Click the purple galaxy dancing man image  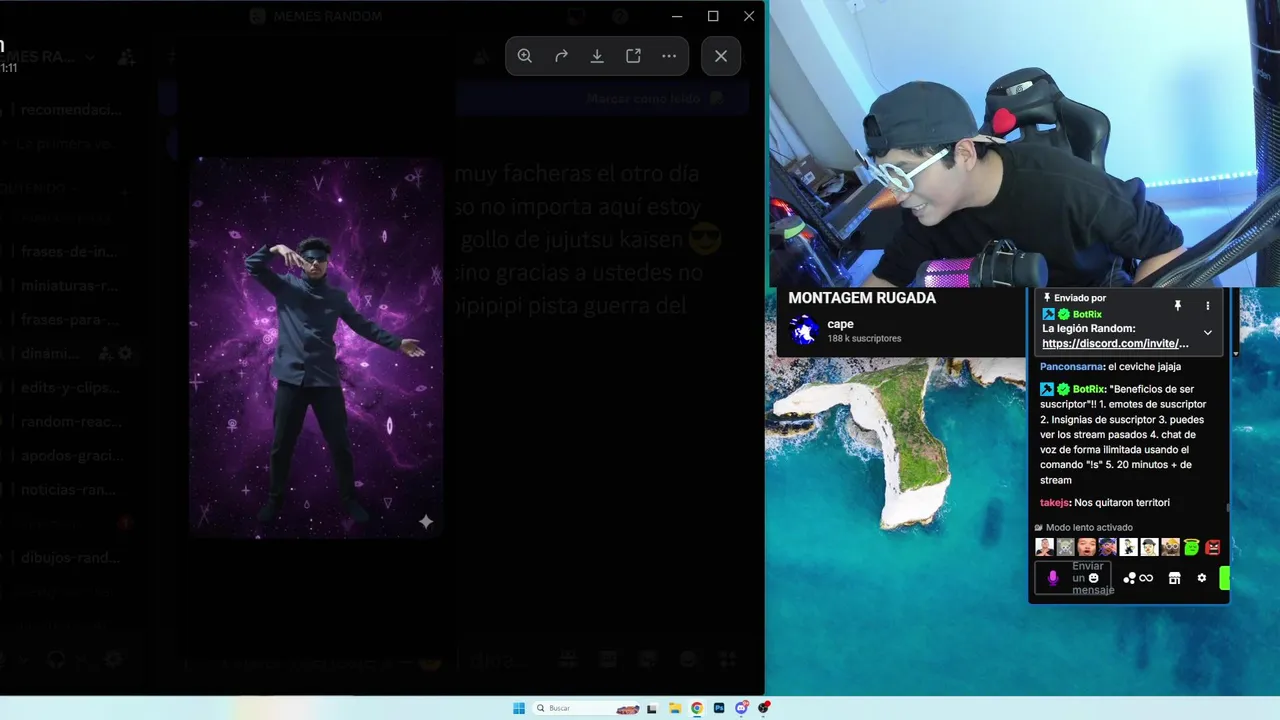(316, 347)
